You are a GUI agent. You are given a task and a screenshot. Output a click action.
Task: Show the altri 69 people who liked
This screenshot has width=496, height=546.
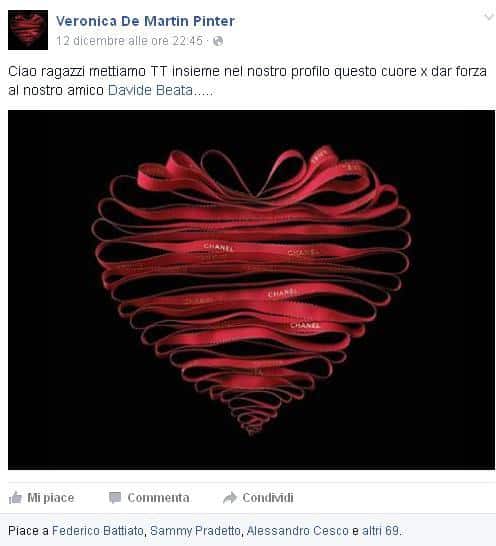pyautogui.click(x=380, y=531)
